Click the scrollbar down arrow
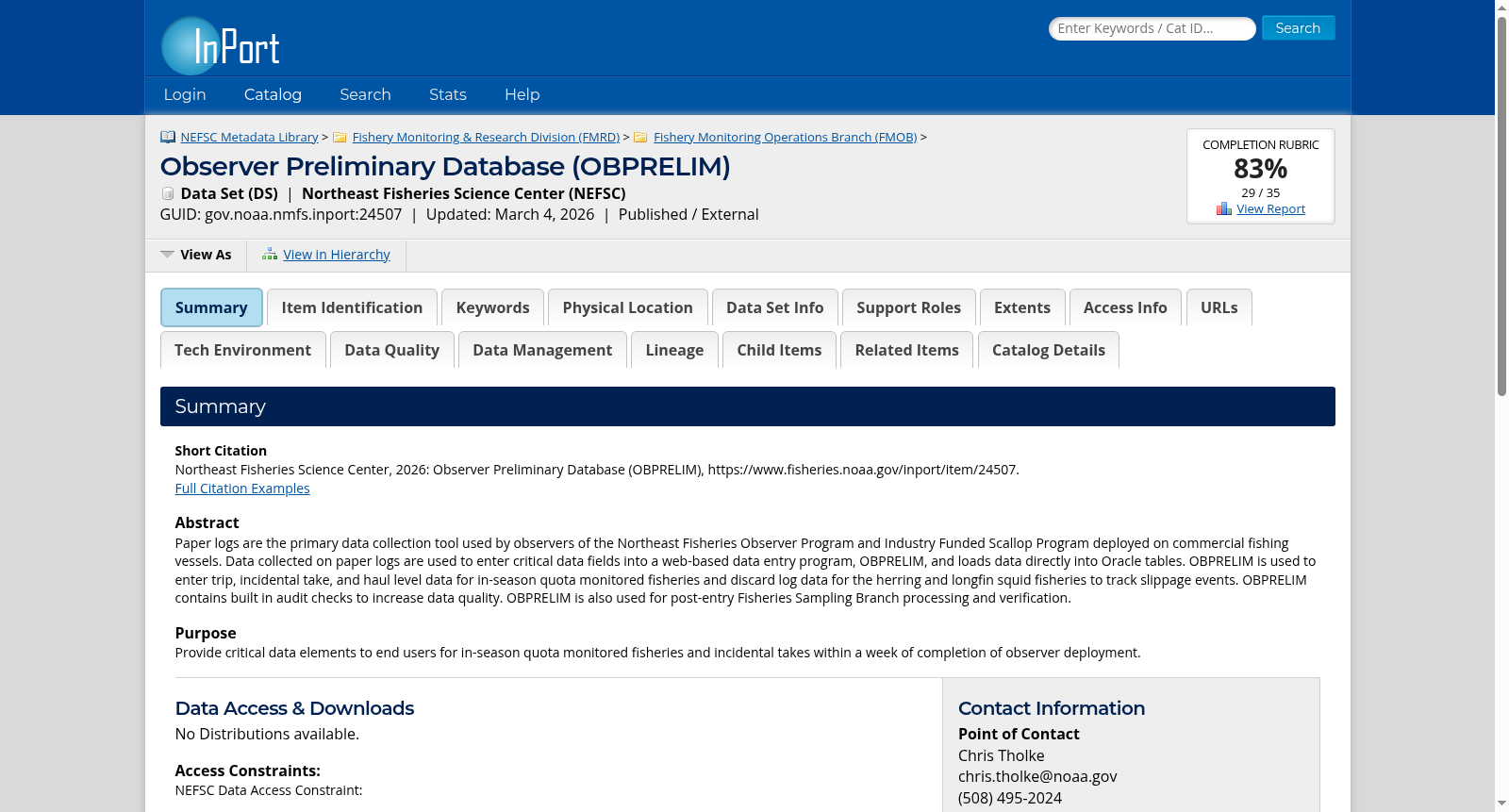 (x=1501, y=804)
